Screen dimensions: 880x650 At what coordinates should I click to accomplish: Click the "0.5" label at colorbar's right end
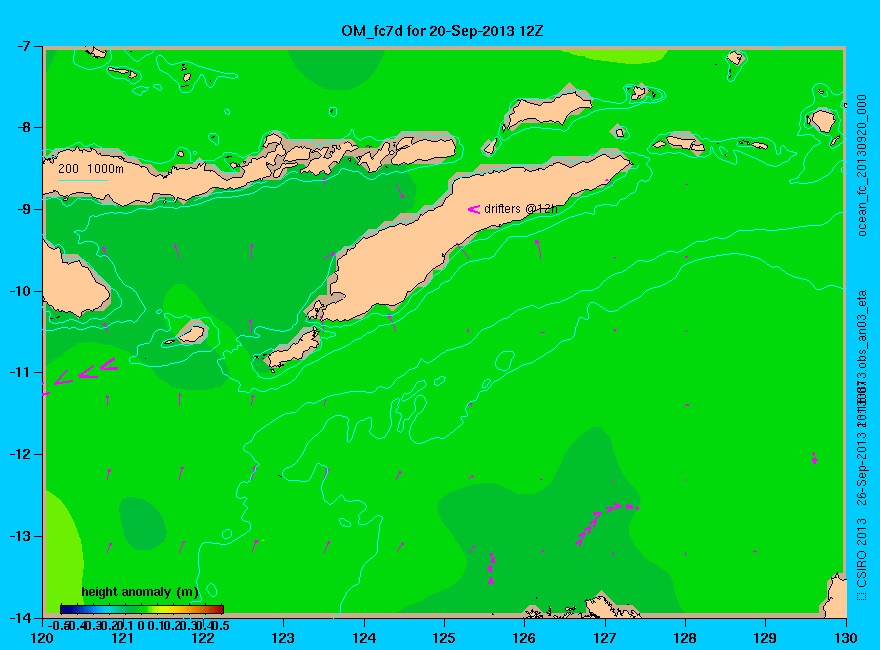pos(221,625)
